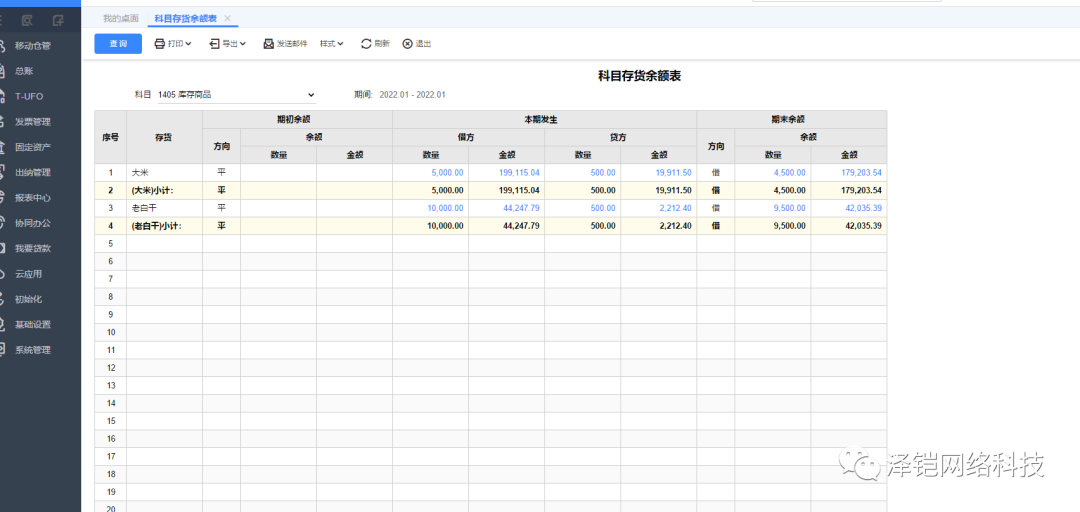The image size is (1080, 512).
Task: Open 总账 in the sidebar
Action: click(24, 71)
